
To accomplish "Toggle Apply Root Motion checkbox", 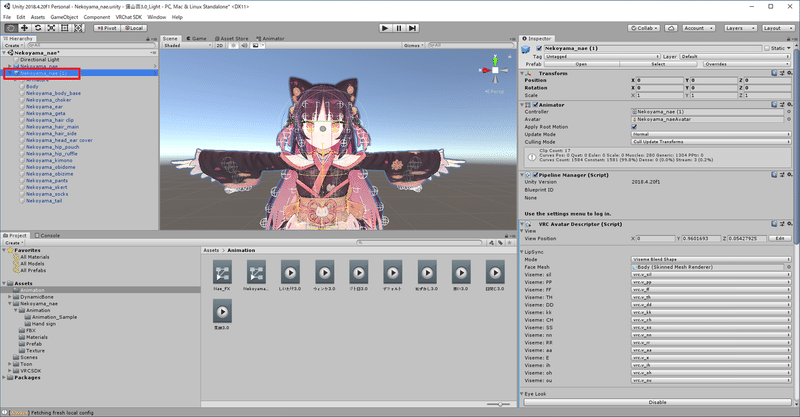I will point(634,127).
